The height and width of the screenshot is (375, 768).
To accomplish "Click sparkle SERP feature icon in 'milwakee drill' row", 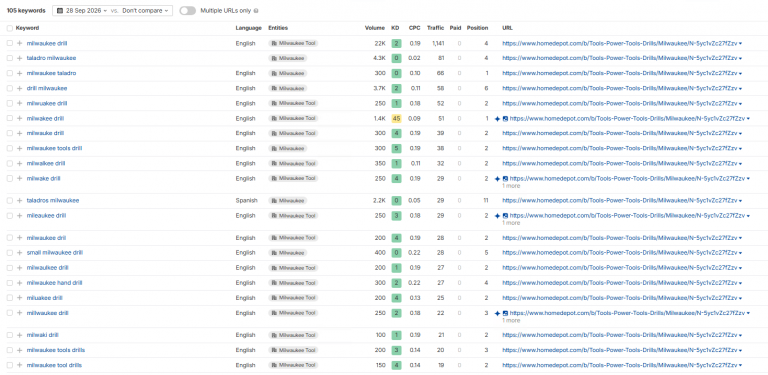I will click(498, 118).
